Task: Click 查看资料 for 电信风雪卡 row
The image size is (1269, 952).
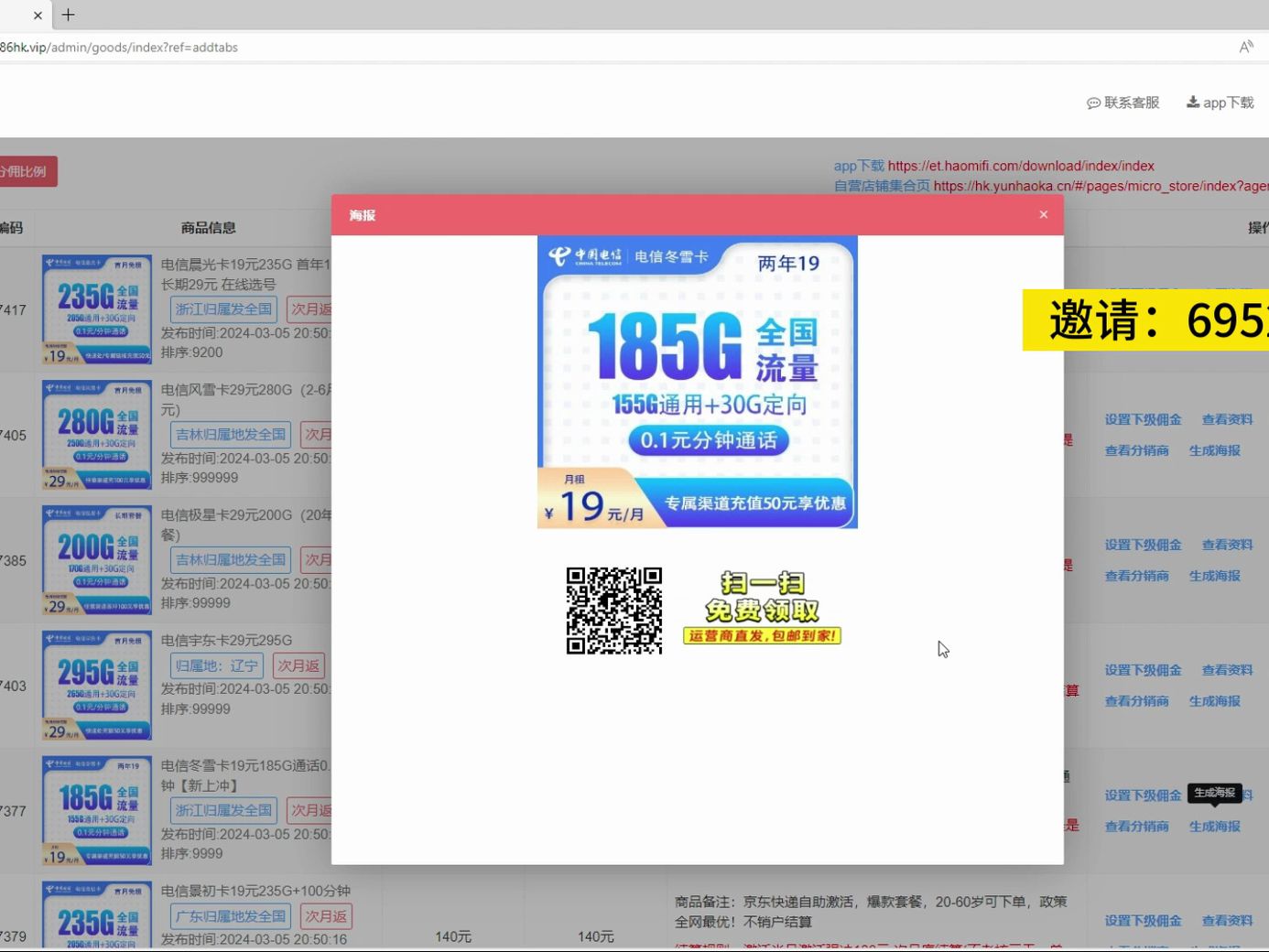Action: [x=1227, y=419]
